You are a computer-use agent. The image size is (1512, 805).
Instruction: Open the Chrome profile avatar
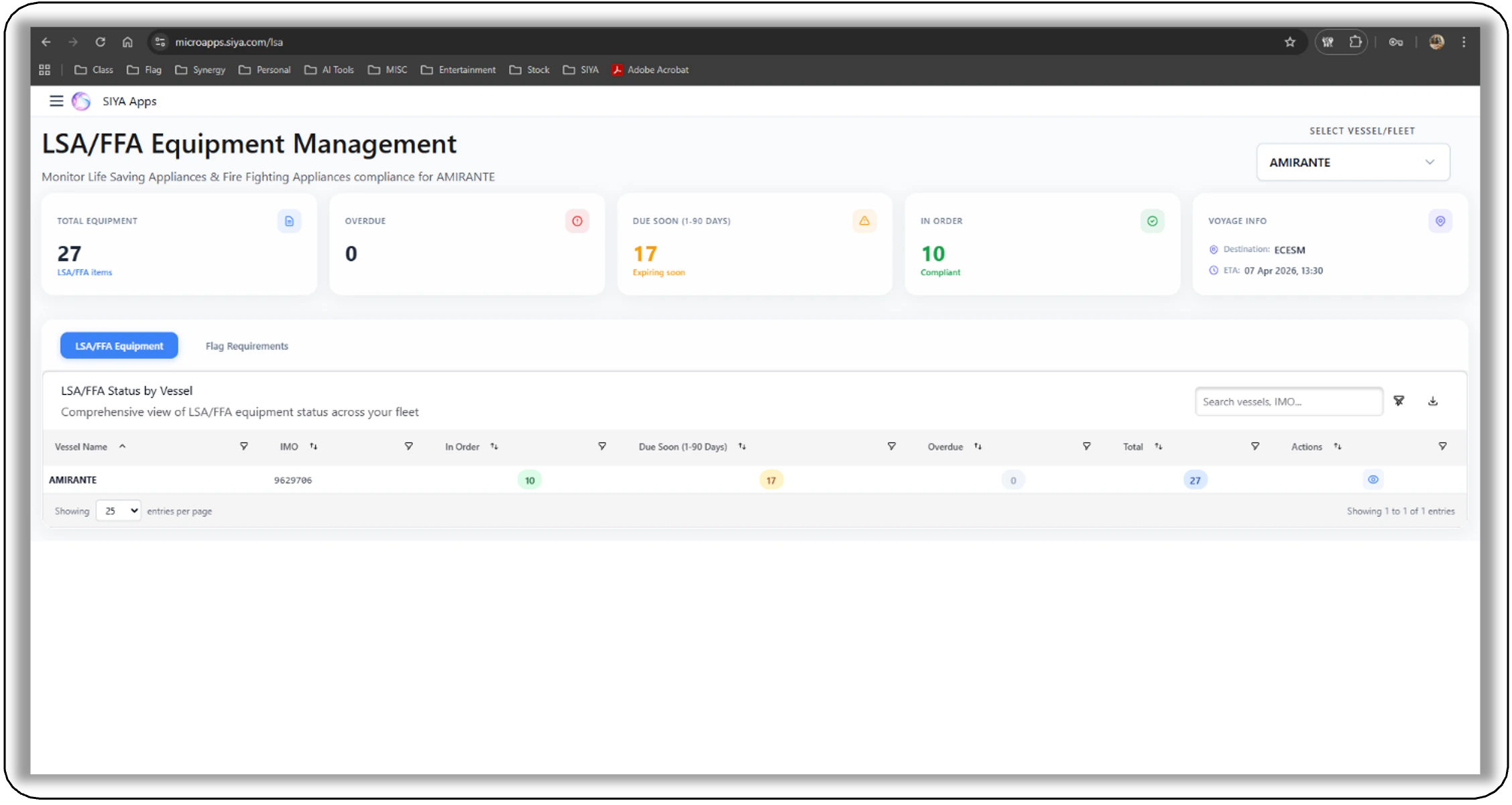pos(1436,42)
